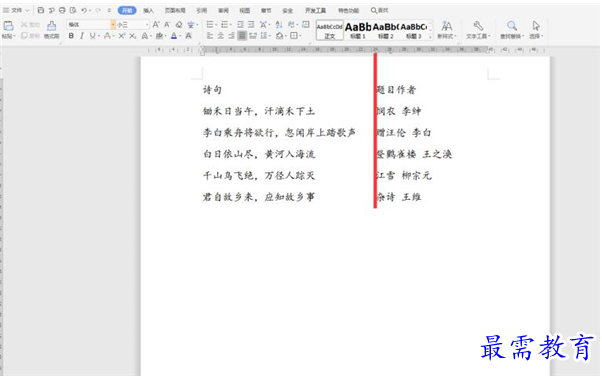Click the distributed alignment icon
Screen dimensions: 602x379
tap(253, 36)
